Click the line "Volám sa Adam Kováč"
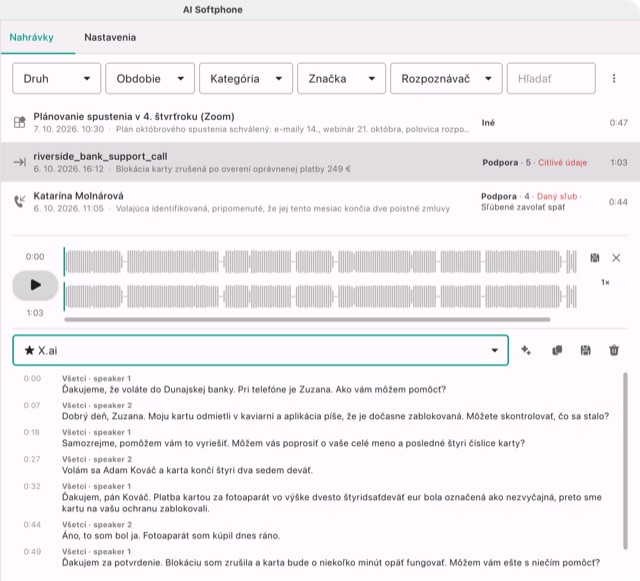 coord(187,470)
